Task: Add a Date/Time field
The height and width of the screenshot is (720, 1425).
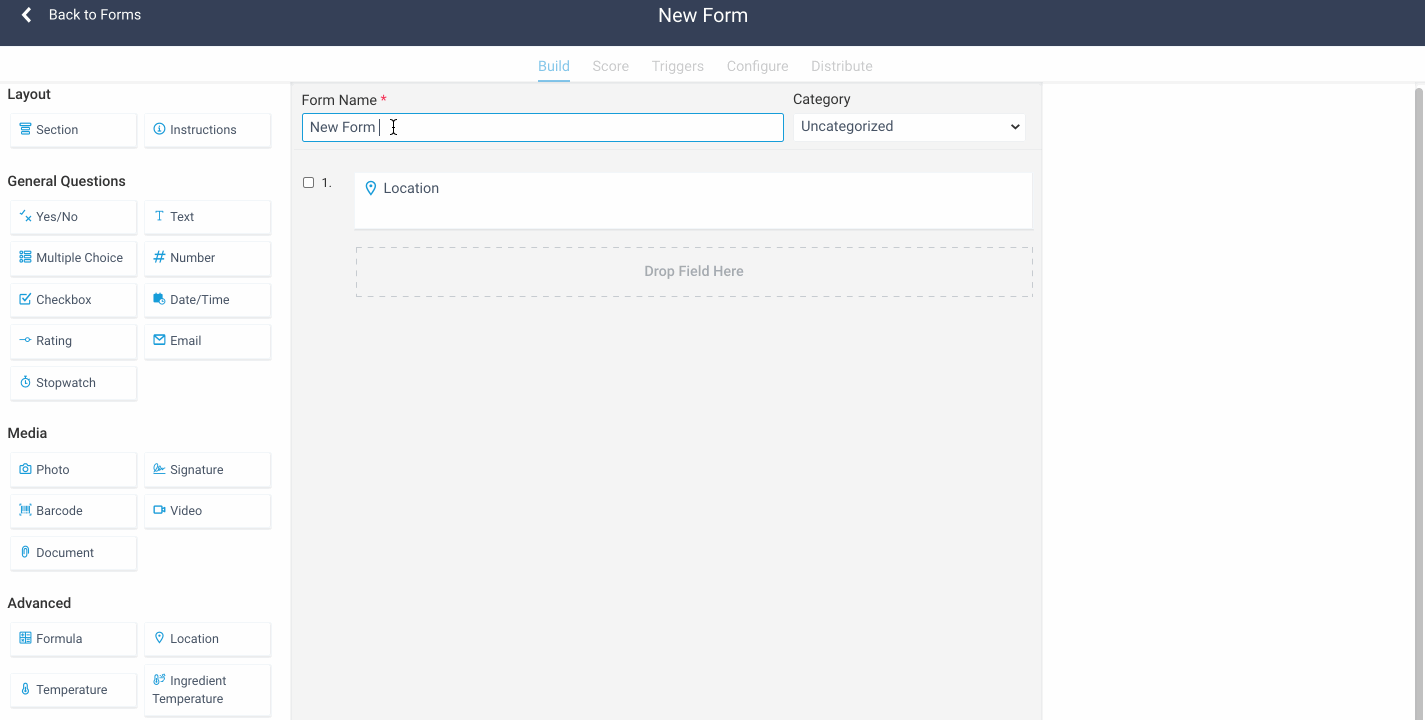Action: tap(207, 300)
